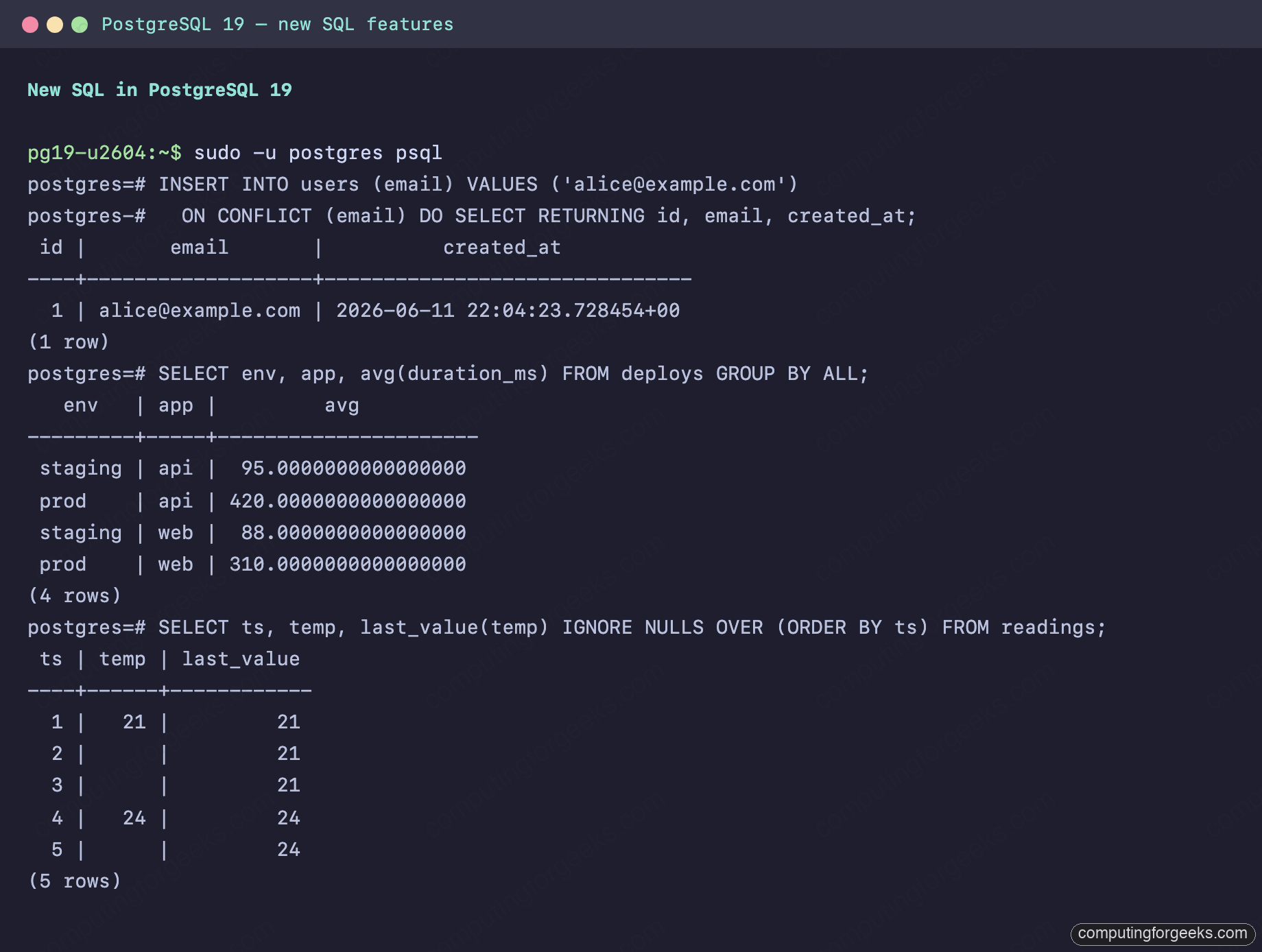Click the 'IGNORE NULLS OVER' query line
This screenshot has height=952, width=1262.
(567, 628)
